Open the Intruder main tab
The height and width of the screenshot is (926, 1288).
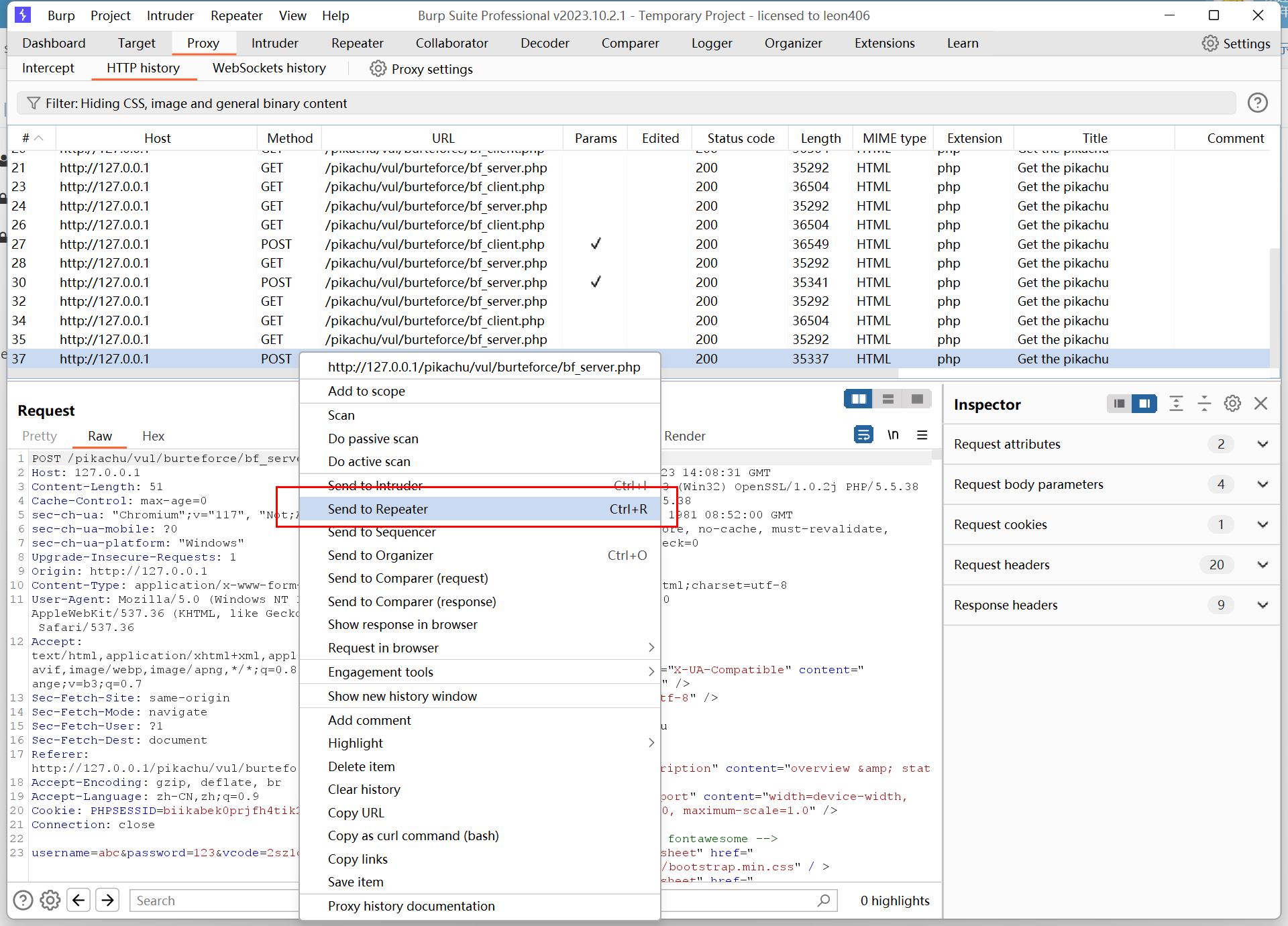274,43
